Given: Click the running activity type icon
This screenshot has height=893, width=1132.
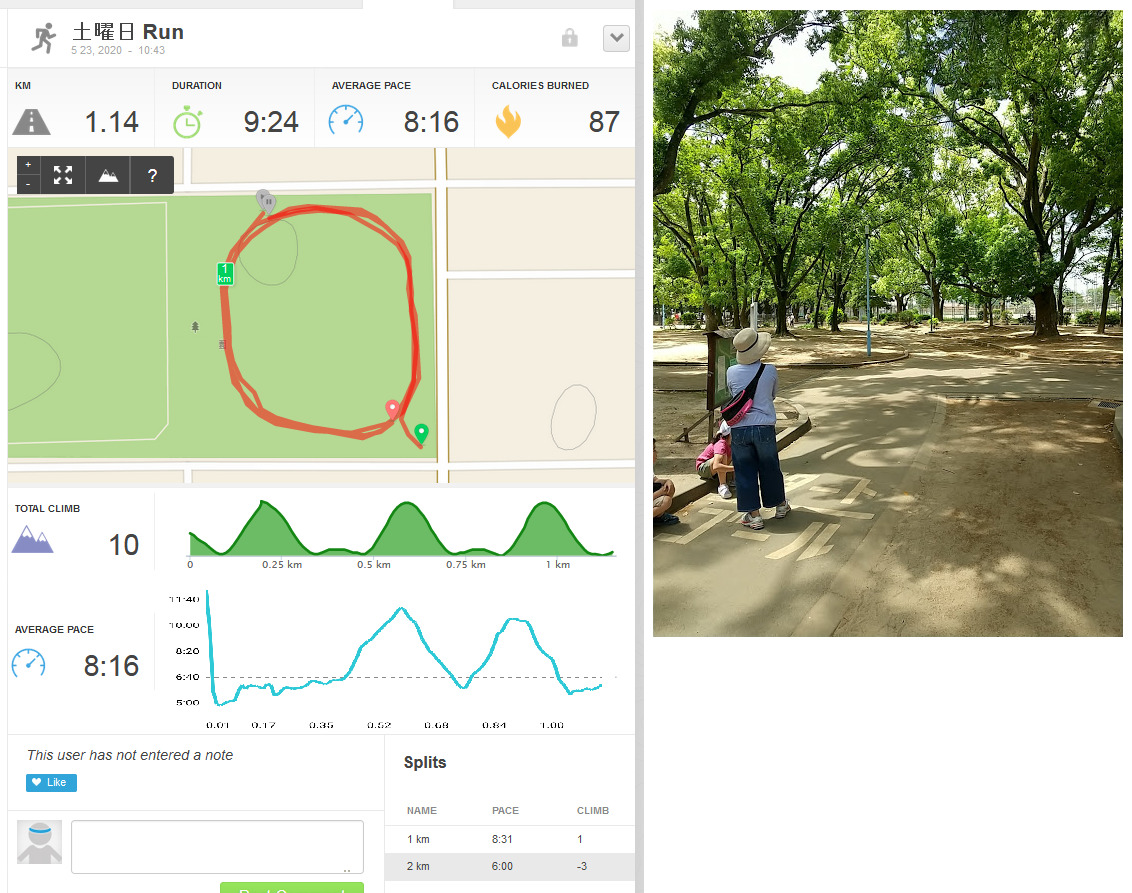Looking at the screenshot, I should click(44, 38).
